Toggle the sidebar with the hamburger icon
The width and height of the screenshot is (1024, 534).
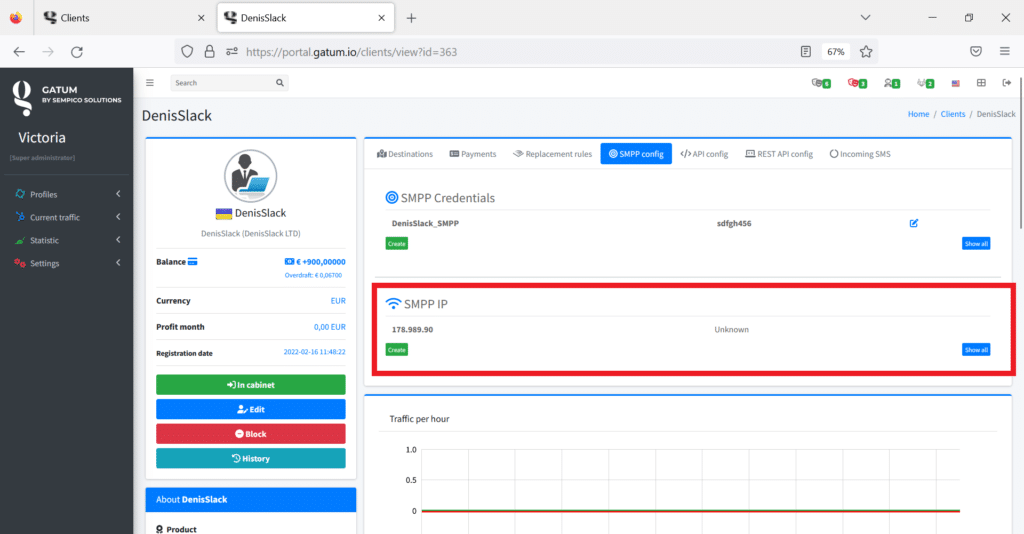pyautogui.click(x=150, y=83)
